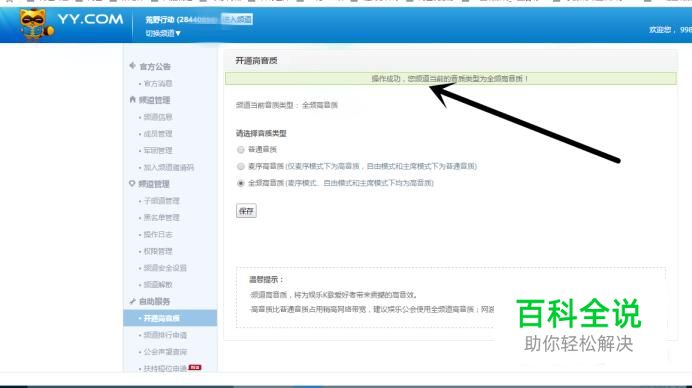Open 加入频道邀请码 sidebar item
The height and width of the screenshot is (388, 692).
(169, 167)
